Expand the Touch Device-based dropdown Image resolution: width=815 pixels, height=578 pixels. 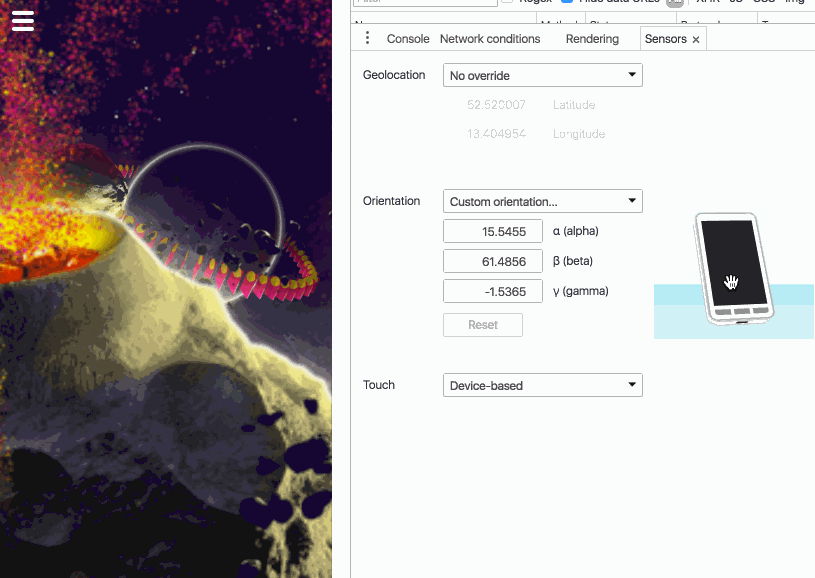click(x=542, y=385)
